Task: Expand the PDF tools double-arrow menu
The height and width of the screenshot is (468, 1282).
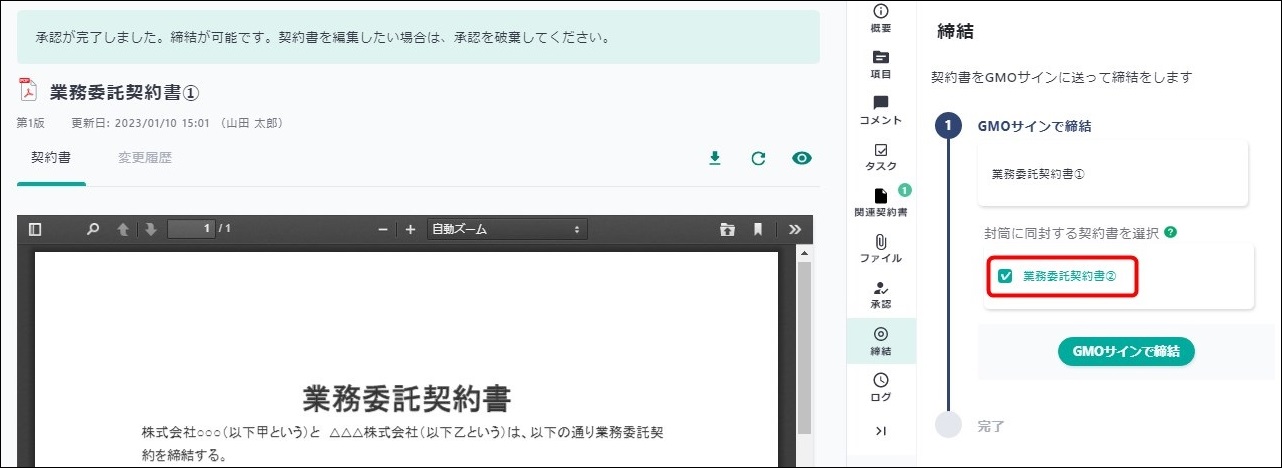Action: (x=795, y=229)
